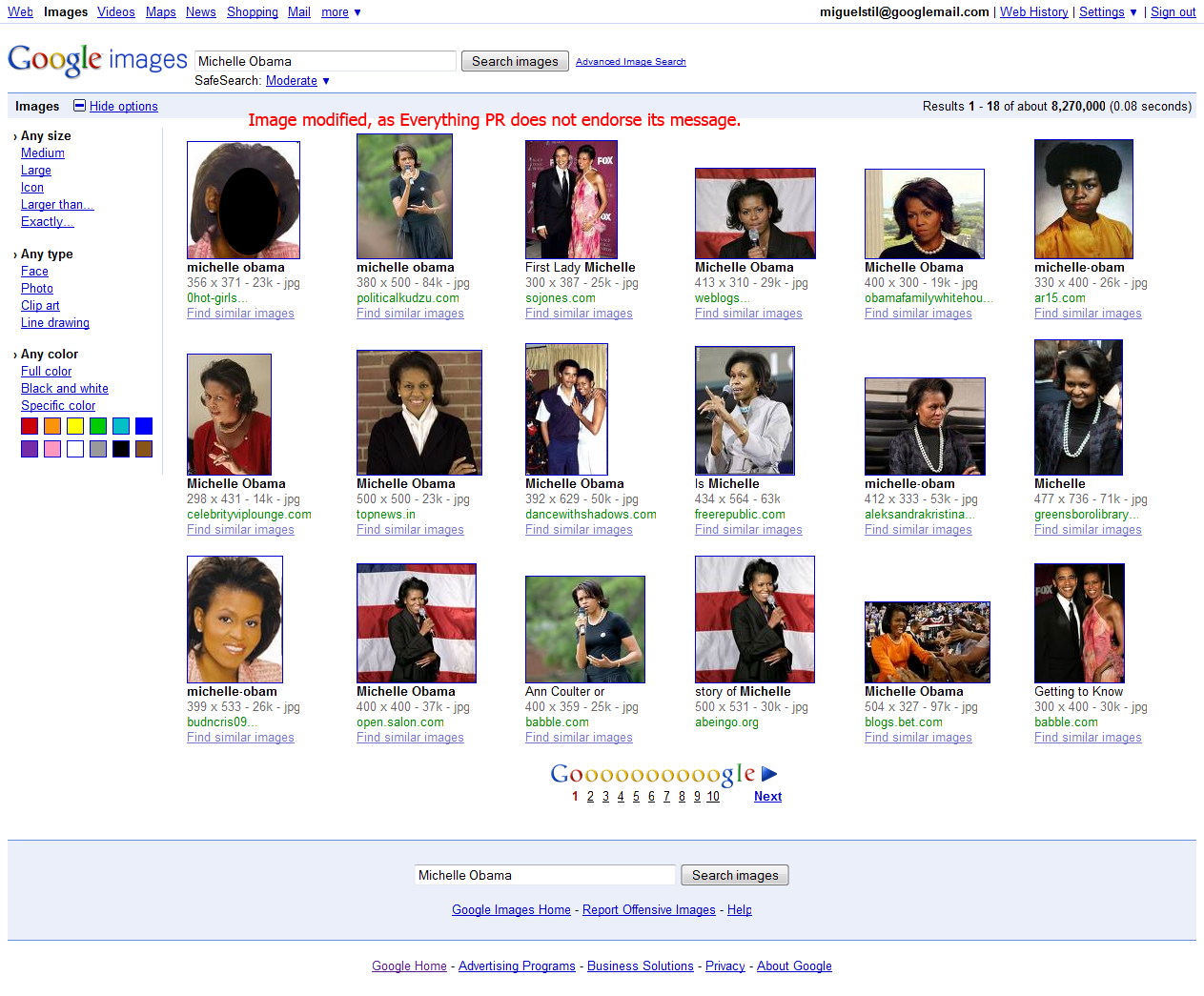1204x996 pixels.
Task: Select the black color filter swatch
Action: [x=121, y=449]
